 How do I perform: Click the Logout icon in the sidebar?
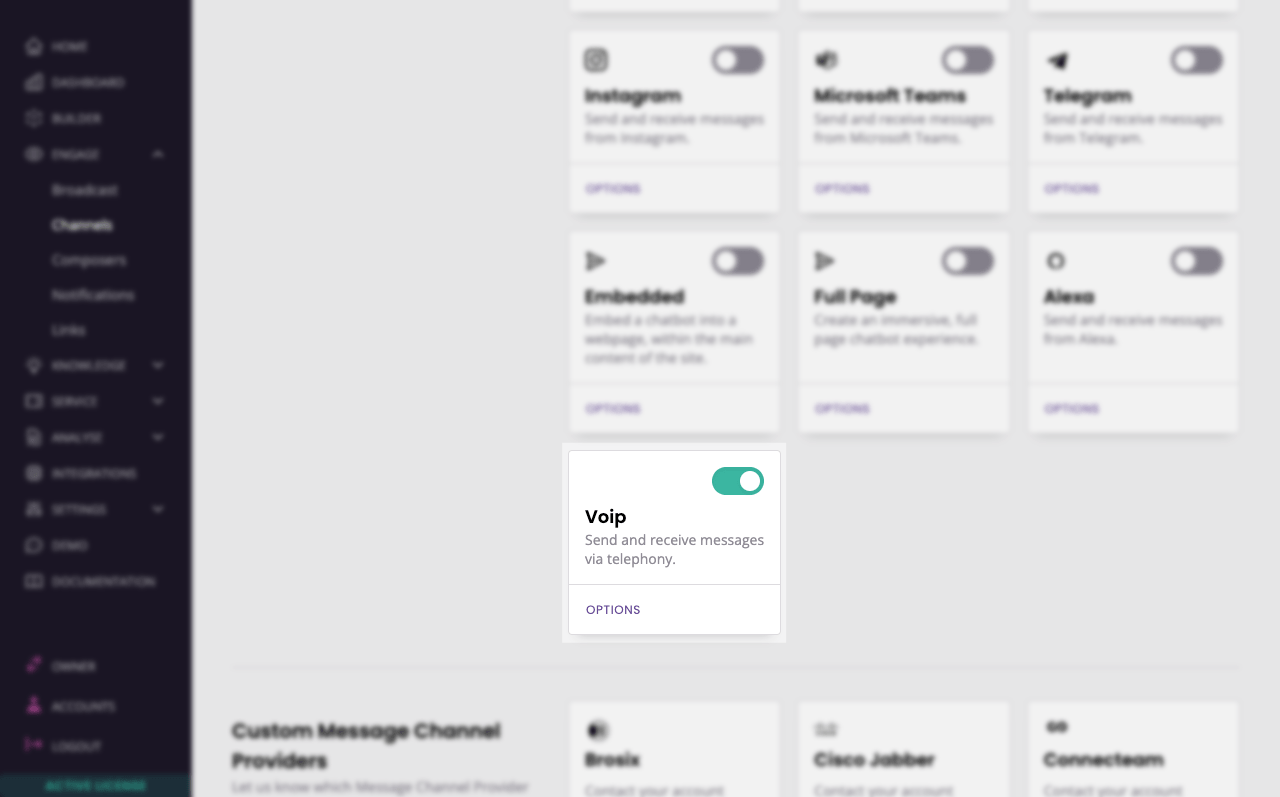click(x=34, y=745)
